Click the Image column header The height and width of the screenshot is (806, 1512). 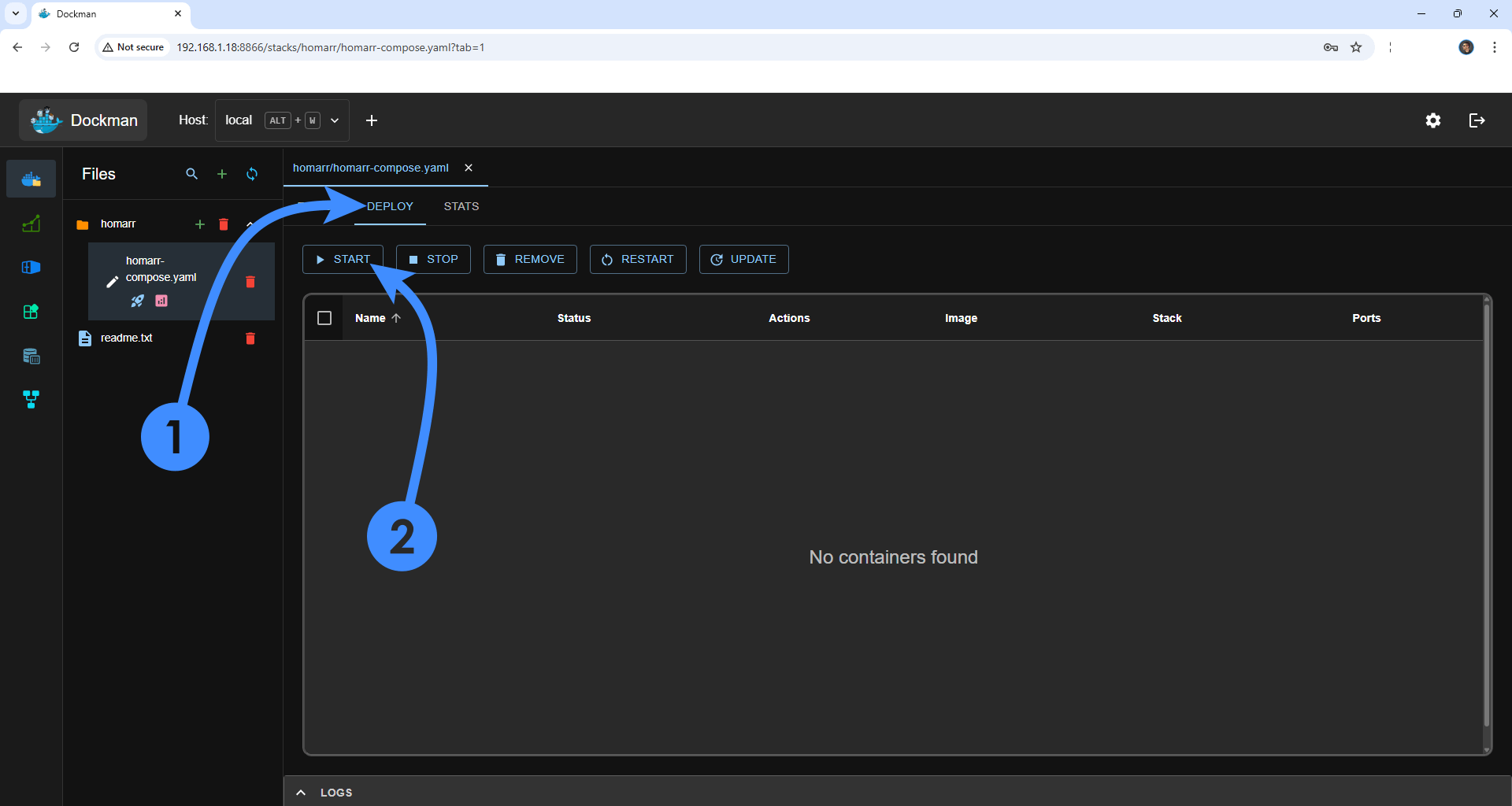pyautogui.click(x=962, y=318)
